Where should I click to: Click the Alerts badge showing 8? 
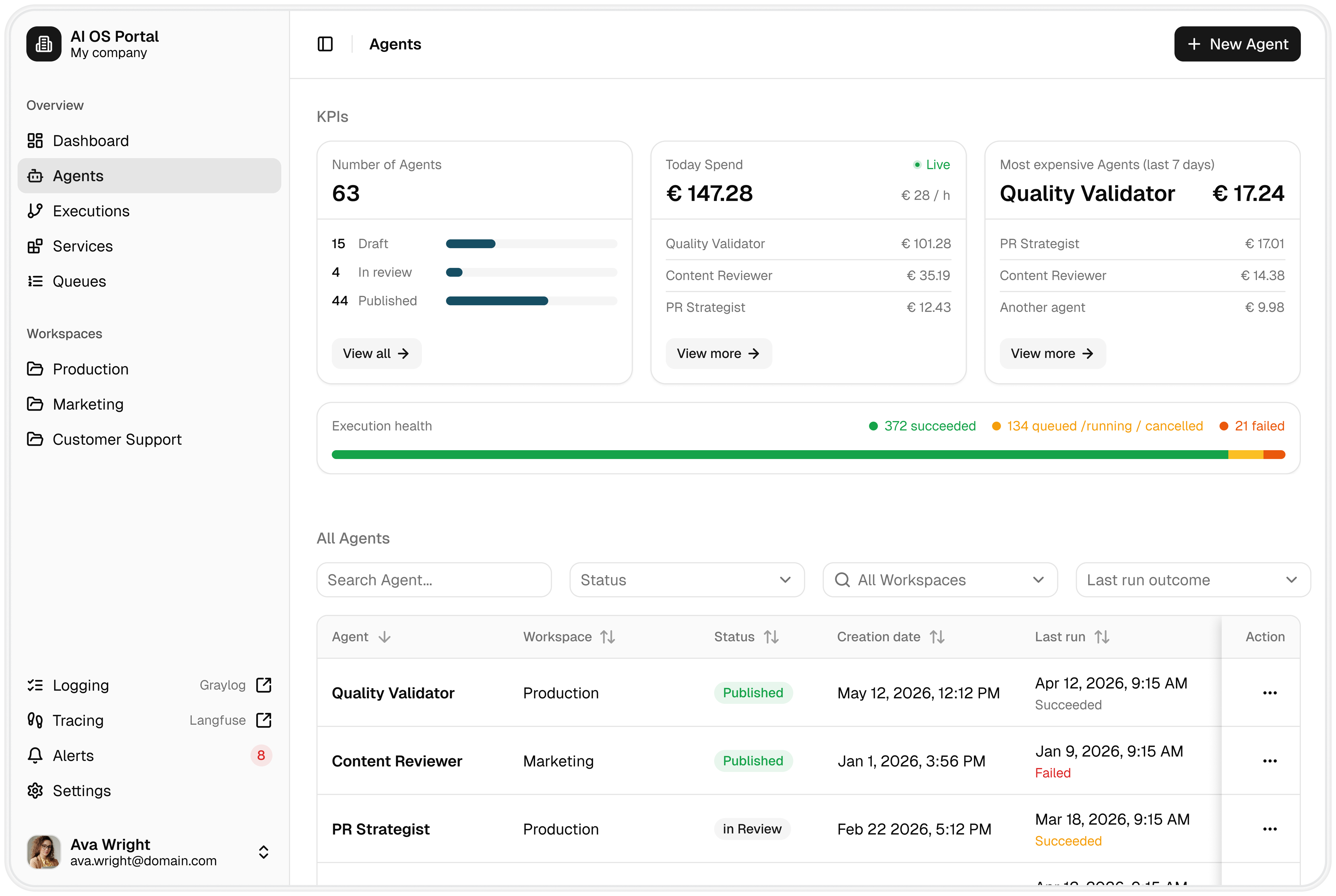coord(261,756)
